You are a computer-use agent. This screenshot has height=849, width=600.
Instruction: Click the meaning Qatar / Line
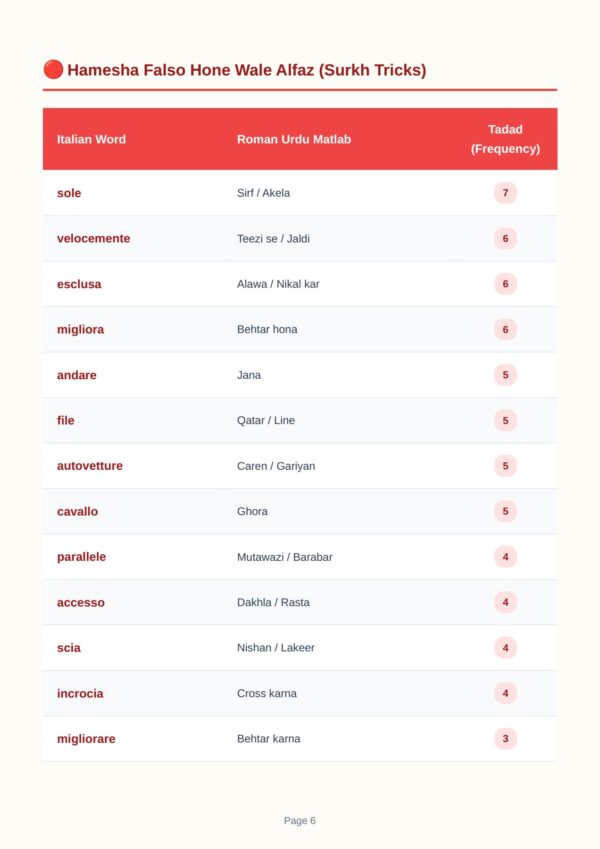266,420
